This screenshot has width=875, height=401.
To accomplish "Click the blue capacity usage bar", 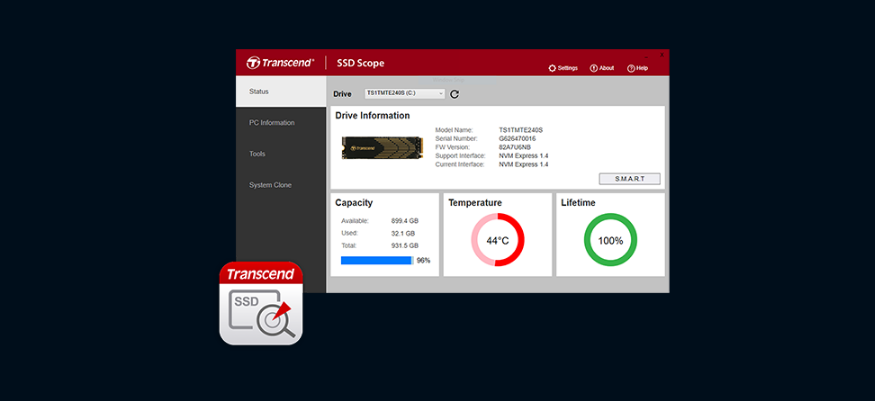I will (376, 260).
